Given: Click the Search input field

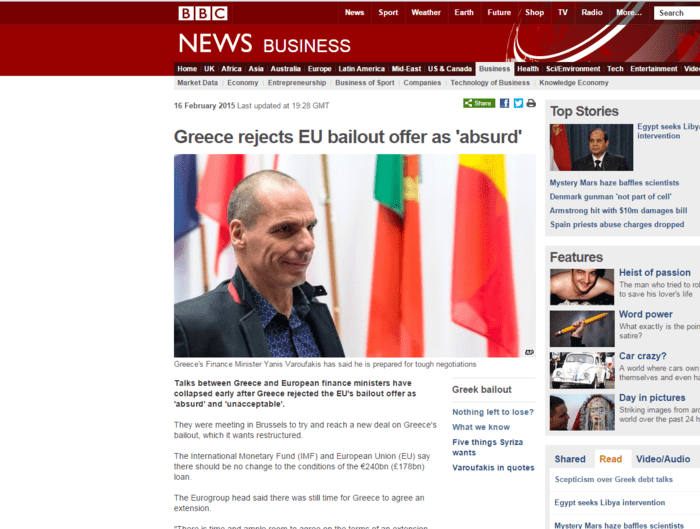Looking at the screenshot, I should pos(677,13).
